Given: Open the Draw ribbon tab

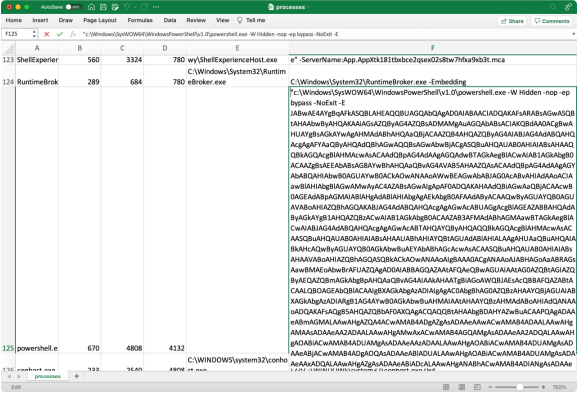Looking at the screenshot, I should point(66,20).
